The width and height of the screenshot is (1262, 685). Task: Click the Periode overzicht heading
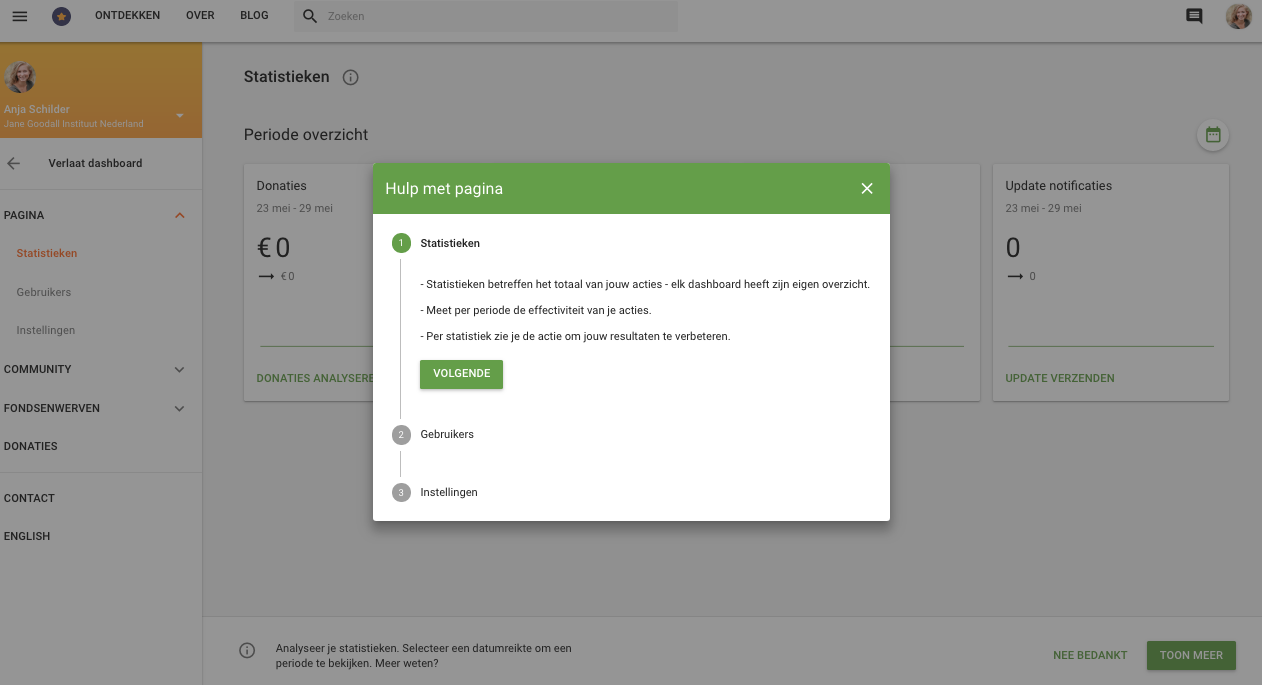pos(306,134)
